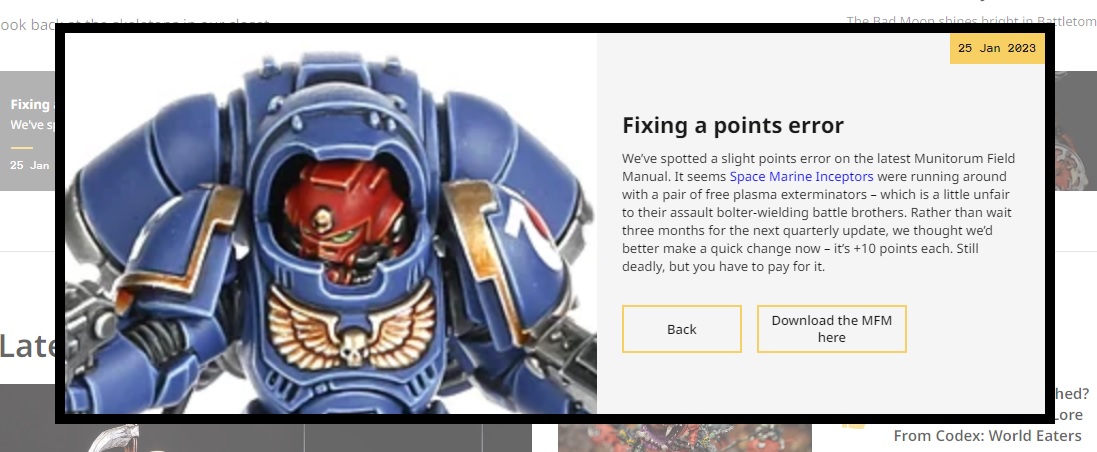Click the partially hidden "Late" section heading
The width and height of the screenshot is (1097, 452).
[x=28, y=346]
